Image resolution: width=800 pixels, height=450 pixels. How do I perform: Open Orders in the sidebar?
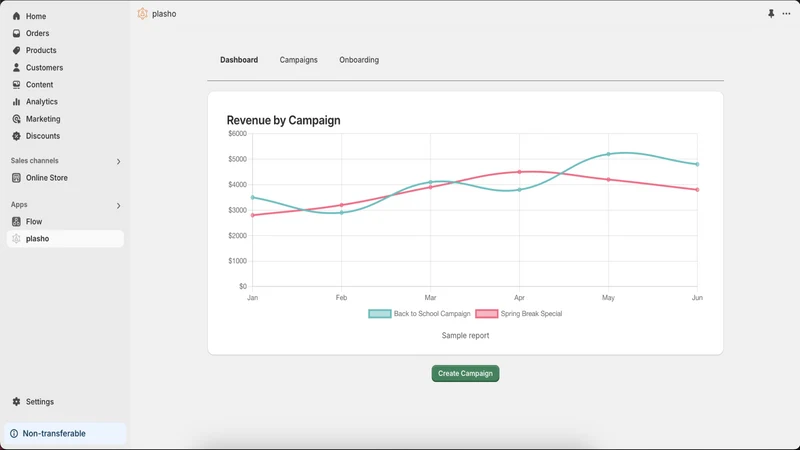point(38,33)
